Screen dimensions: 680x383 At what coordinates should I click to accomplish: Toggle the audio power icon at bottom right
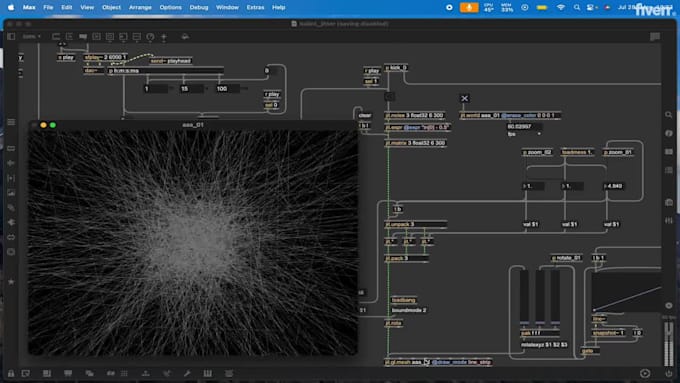coord(668,373)
